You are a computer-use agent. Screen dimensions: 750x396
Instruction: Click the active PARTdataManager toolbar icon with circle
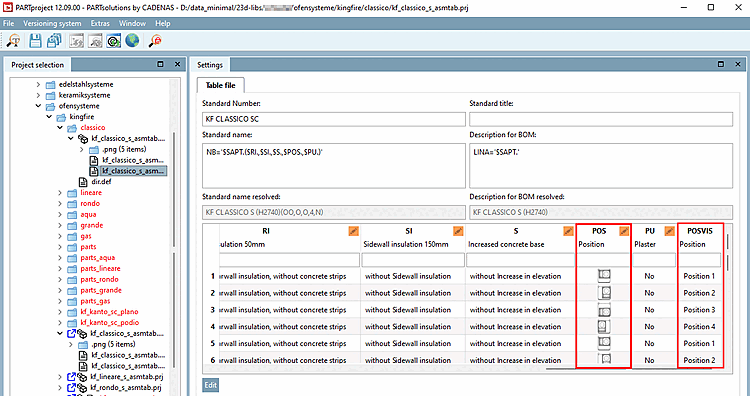pos(113,41)
